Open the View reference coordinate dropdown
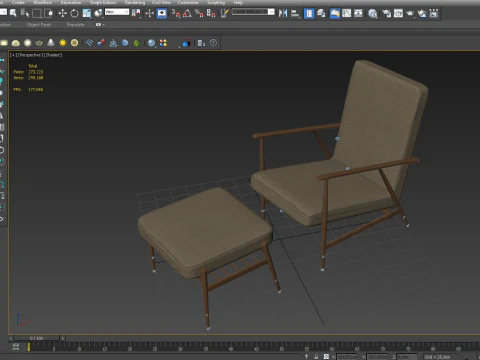480x360 pixels. click(x=117, y=12)
